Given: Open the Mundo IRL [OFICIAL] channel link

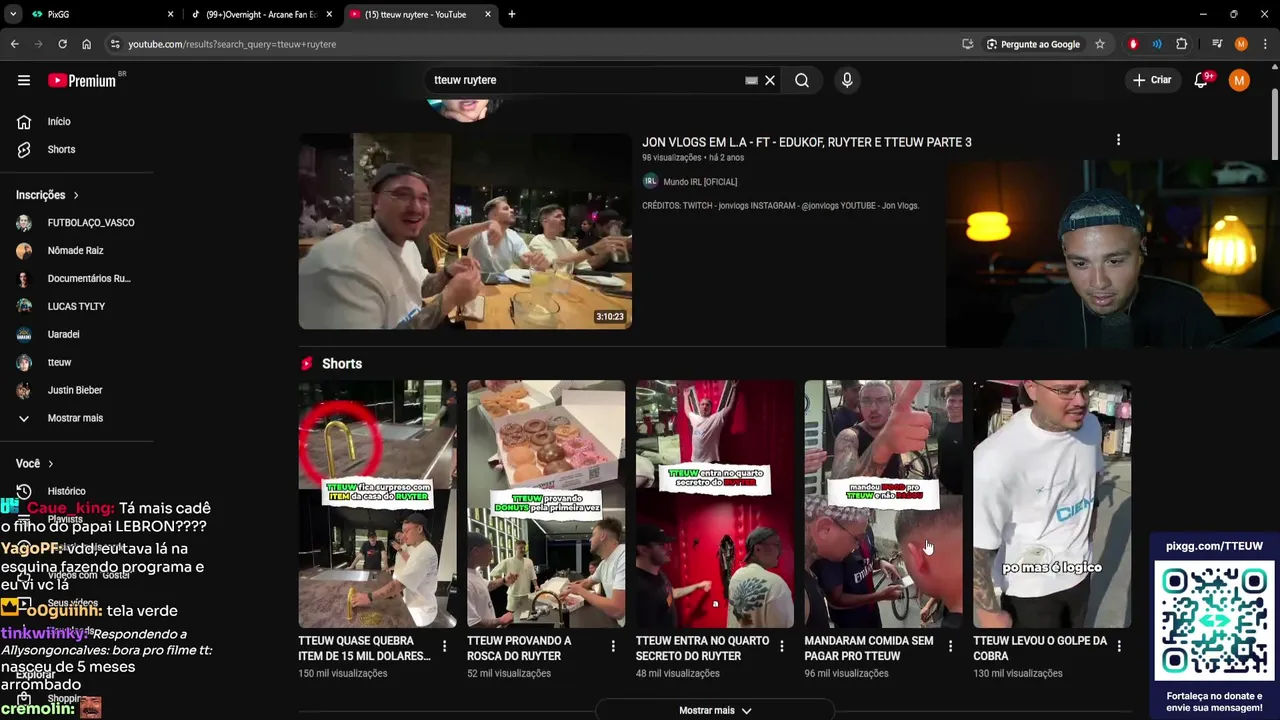Looking at the screenshot, I should point(700,182).
